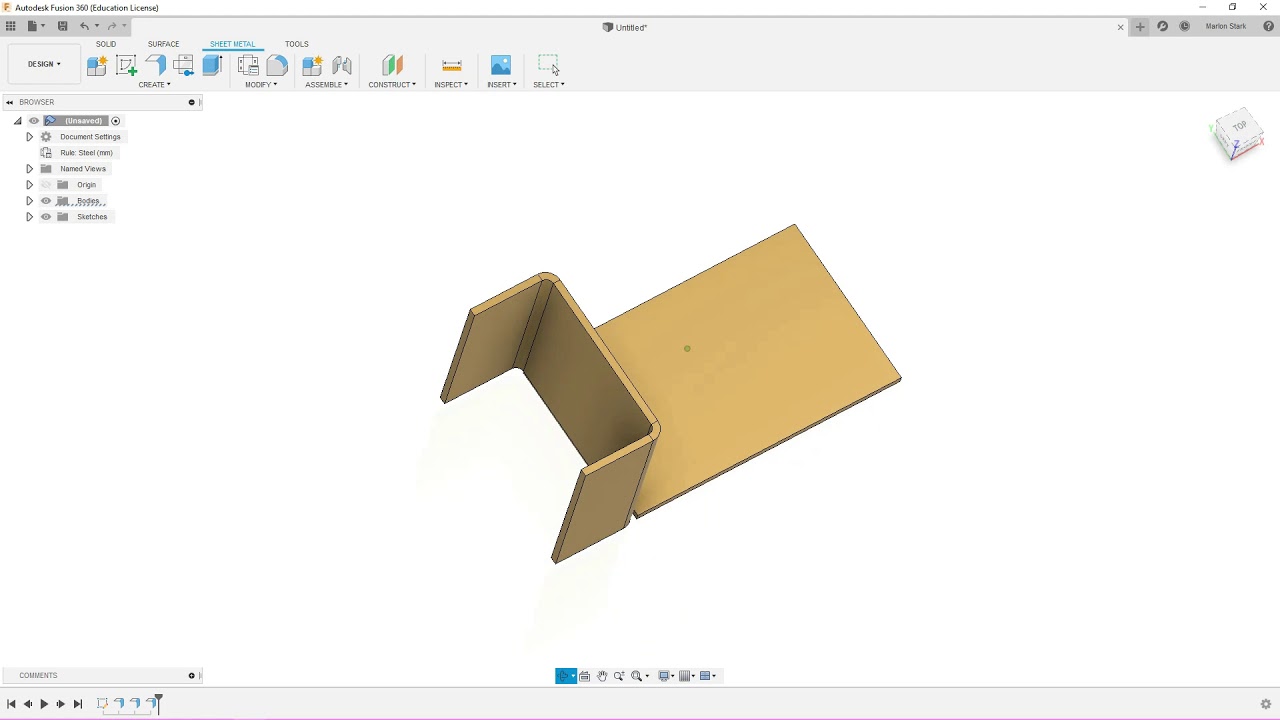The height and width of the screenshot is (720, 1280).
Task: Open the Marlon Stark account menu
Action: pyautogui.click(x=1226, y=27)
